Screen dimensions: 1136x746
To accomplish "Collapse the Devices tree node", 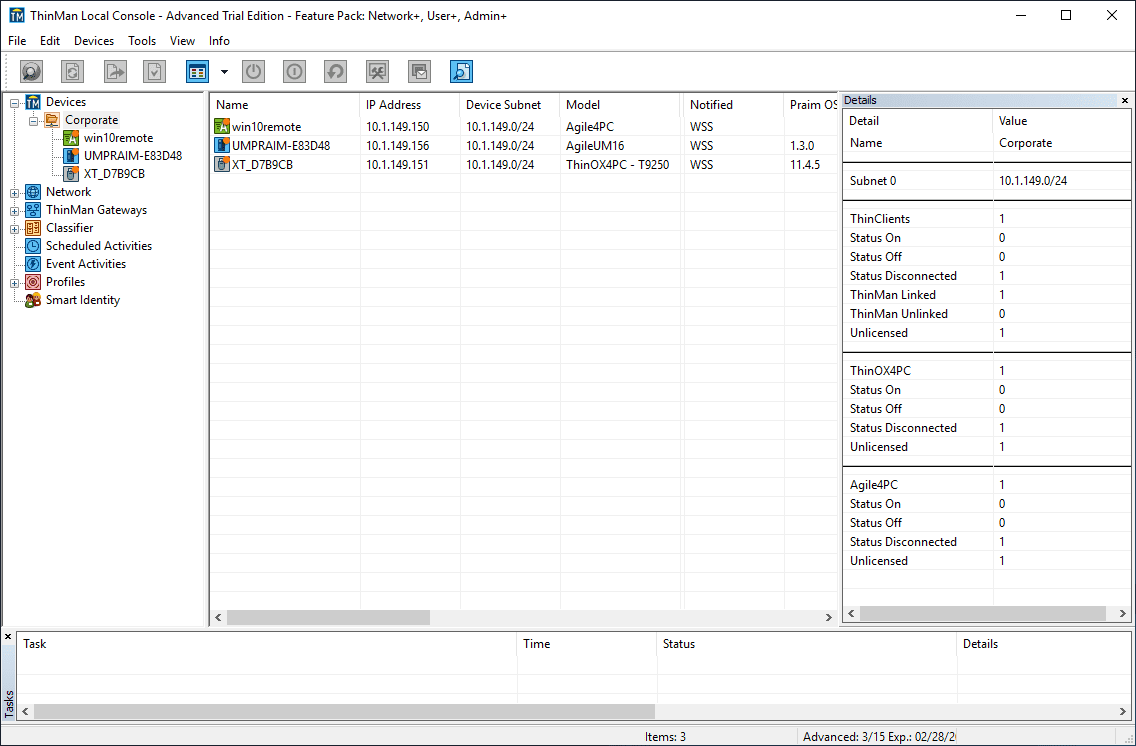I will [x=14, y=104].
